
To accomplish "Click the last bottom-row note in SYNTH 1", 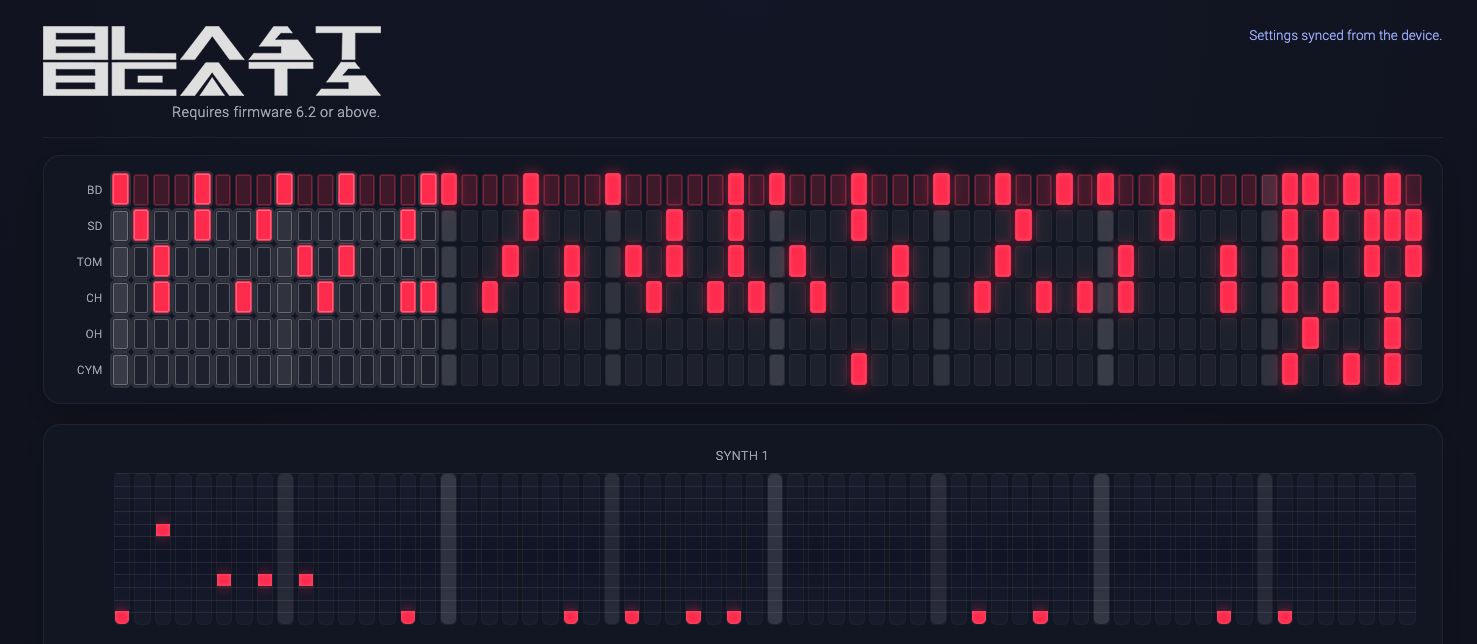I will click(x=1285, y=617).
